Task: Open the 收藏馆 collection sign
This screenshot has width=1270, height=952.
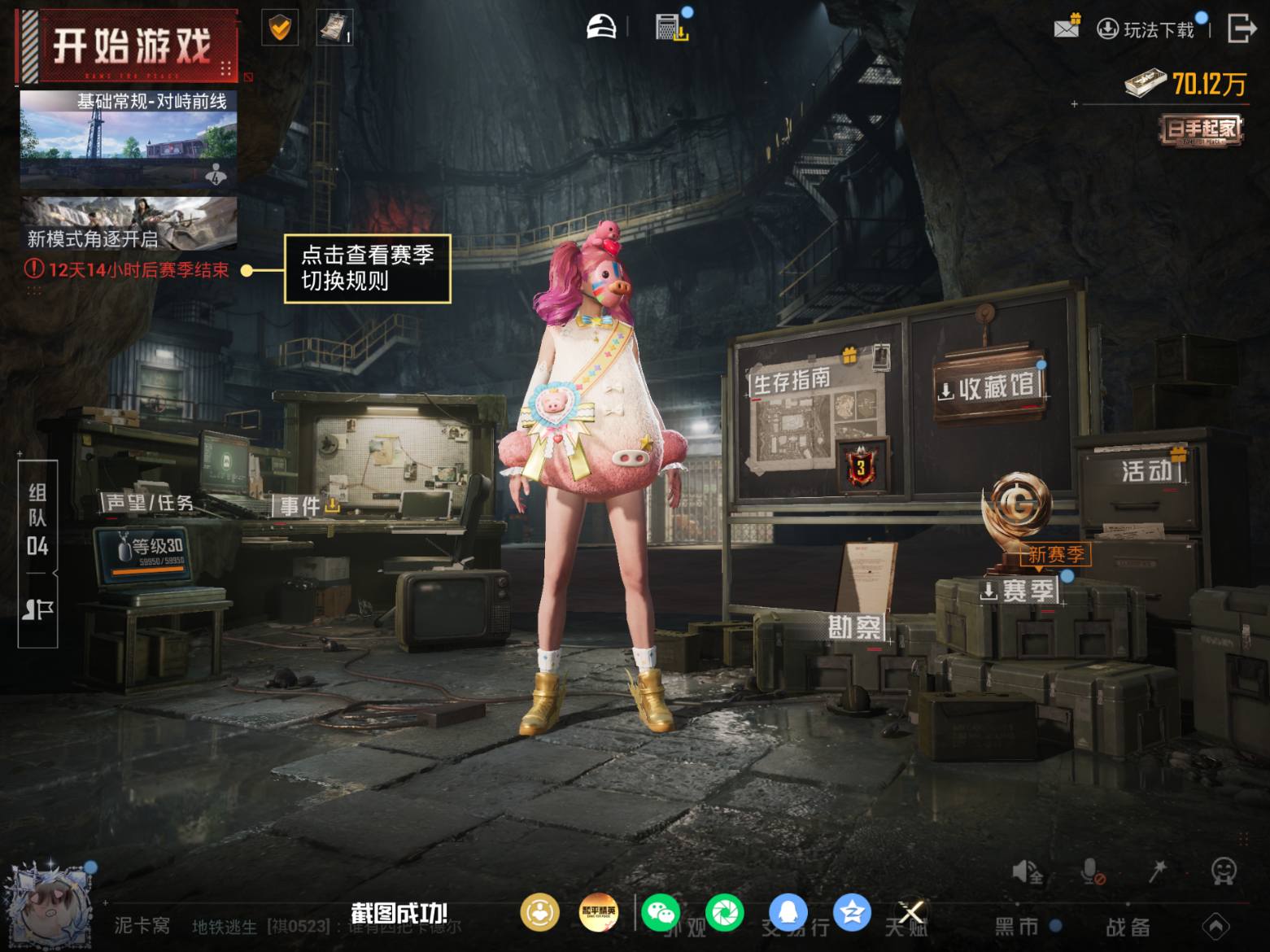Action: [989, 388]
